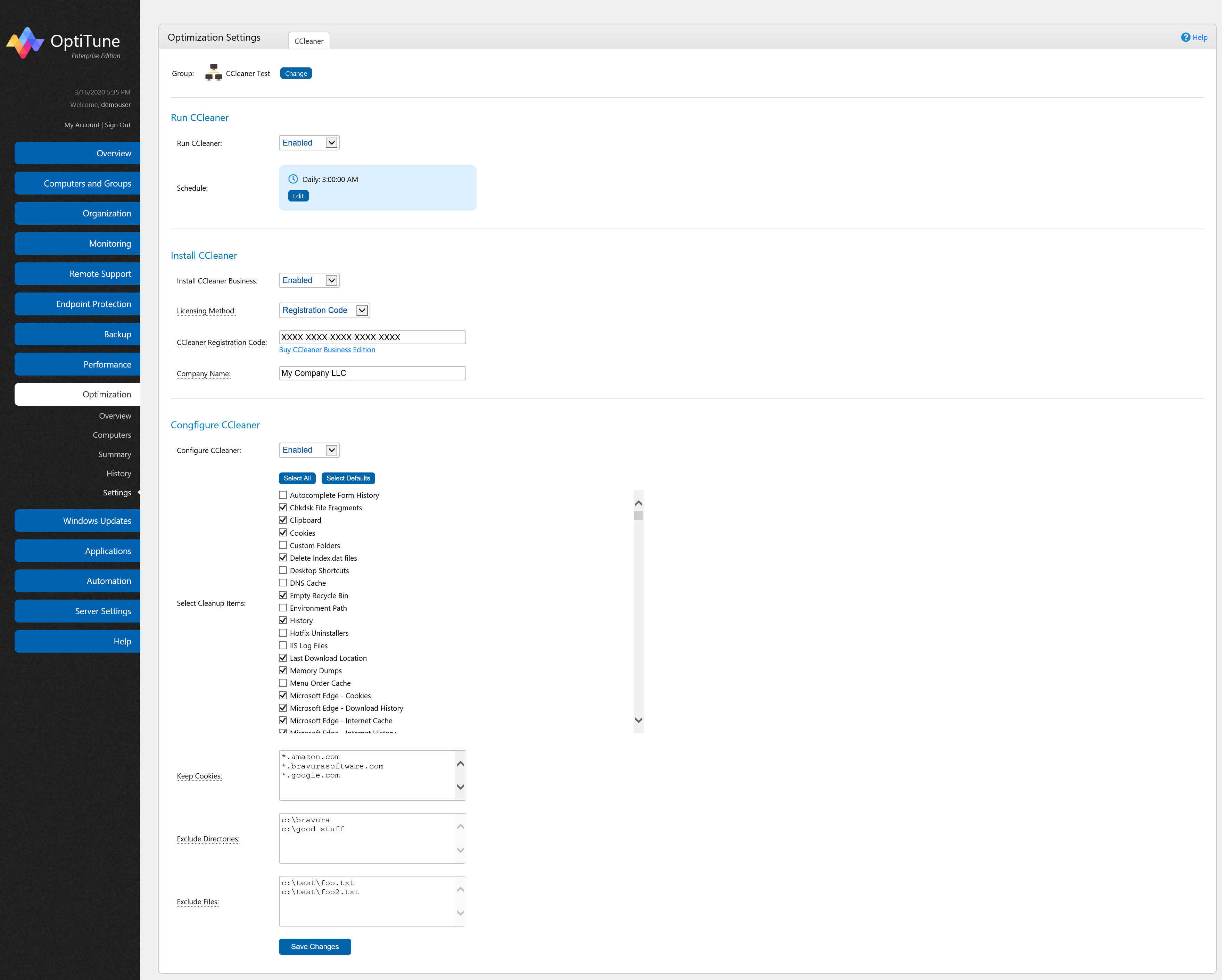The width and height of the screenshot is (1222, 980).
Task: Open the Configure CCleaner dropdown
Action: click(309, 450)
